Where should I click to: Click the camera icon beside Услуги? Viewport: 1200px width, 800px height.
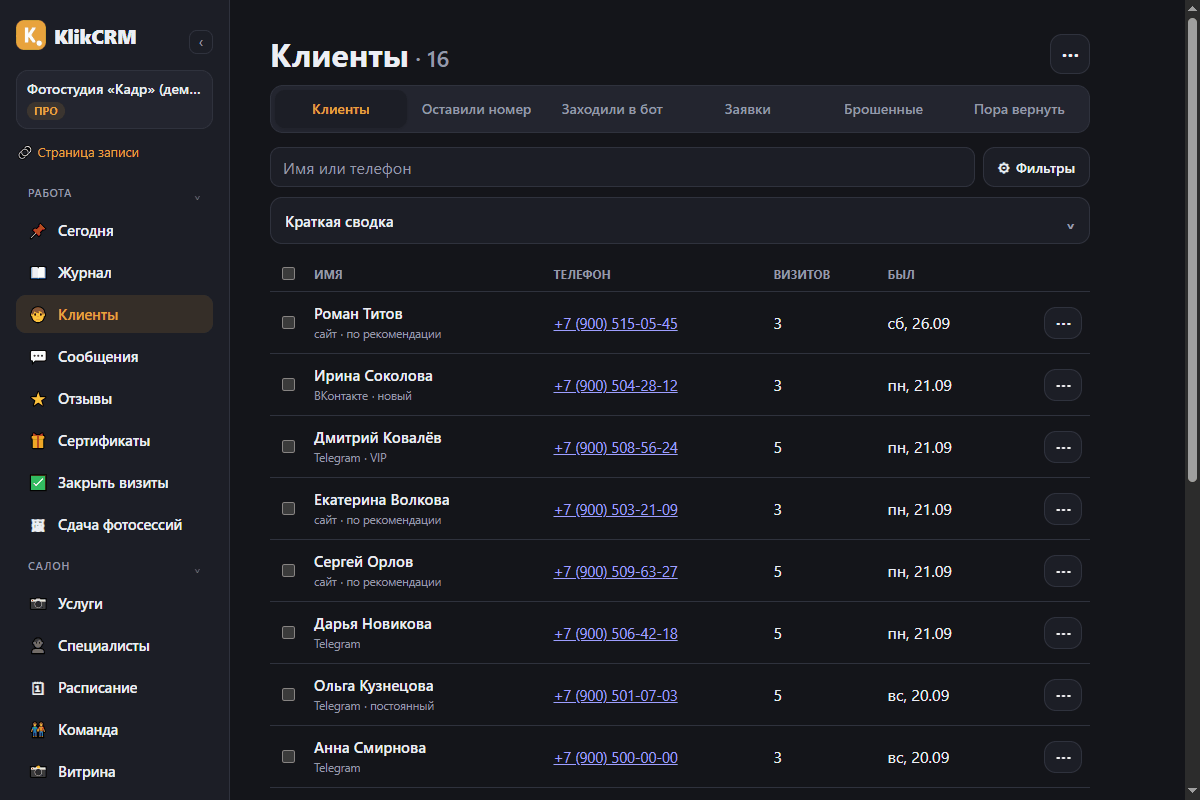tap(38, 604)
